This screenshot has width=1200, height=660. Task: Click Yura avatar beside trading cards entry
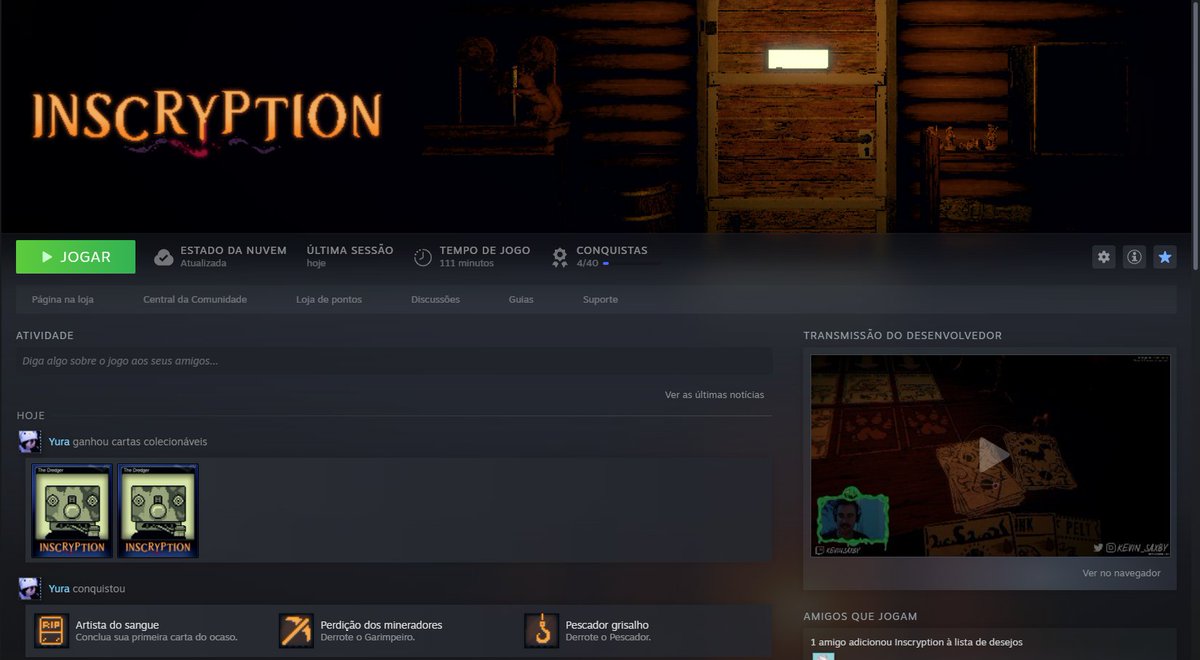[x=29, y=442]
